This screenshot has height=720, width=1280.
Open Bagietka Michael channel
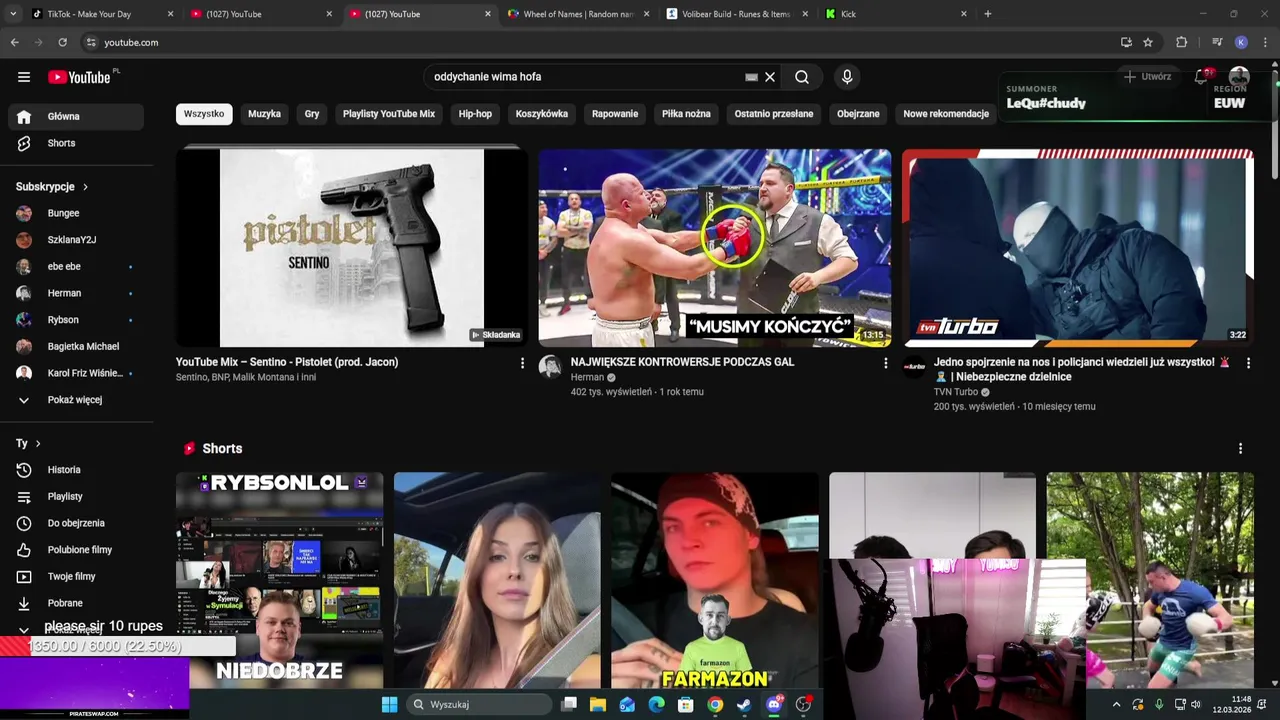[x=76, y=346]
